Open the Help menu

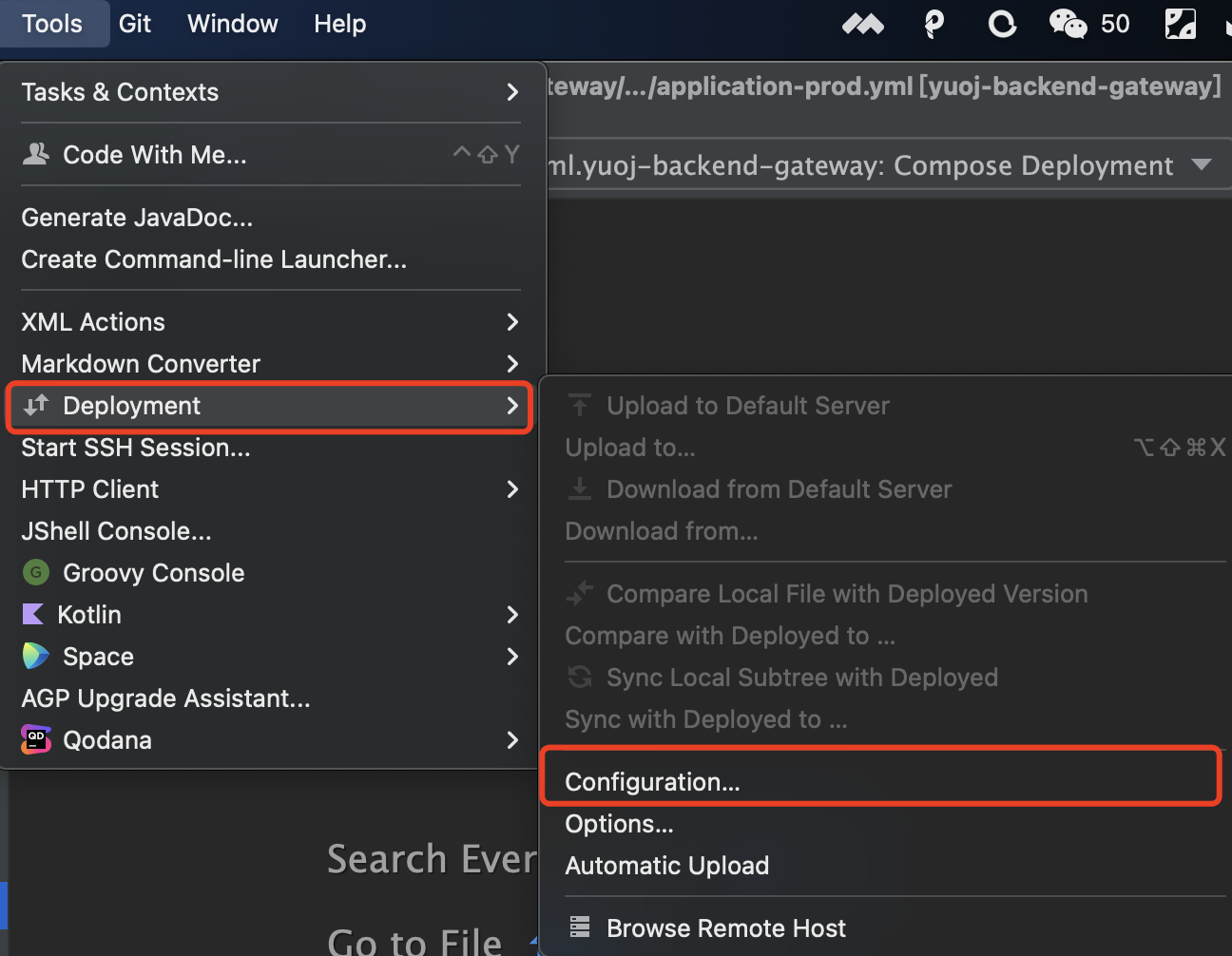(x=340, y=24)
